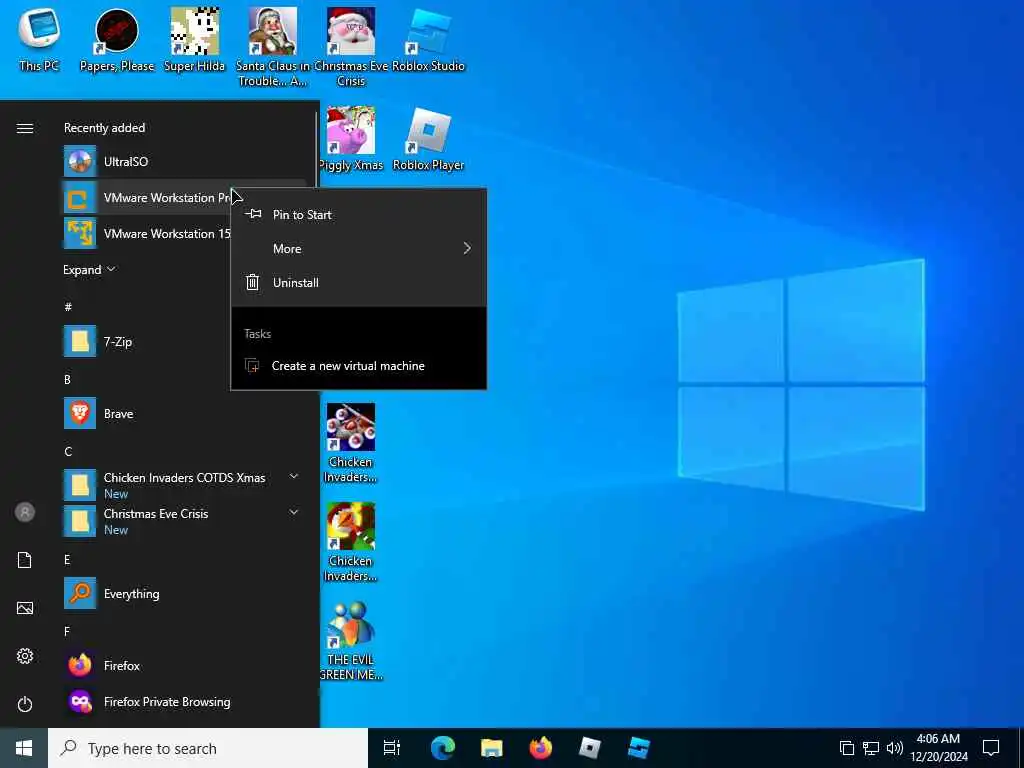Click the More submenu arrow
Screen dimensions: 1024x768
pyautogui.click(x=467, y=248)
